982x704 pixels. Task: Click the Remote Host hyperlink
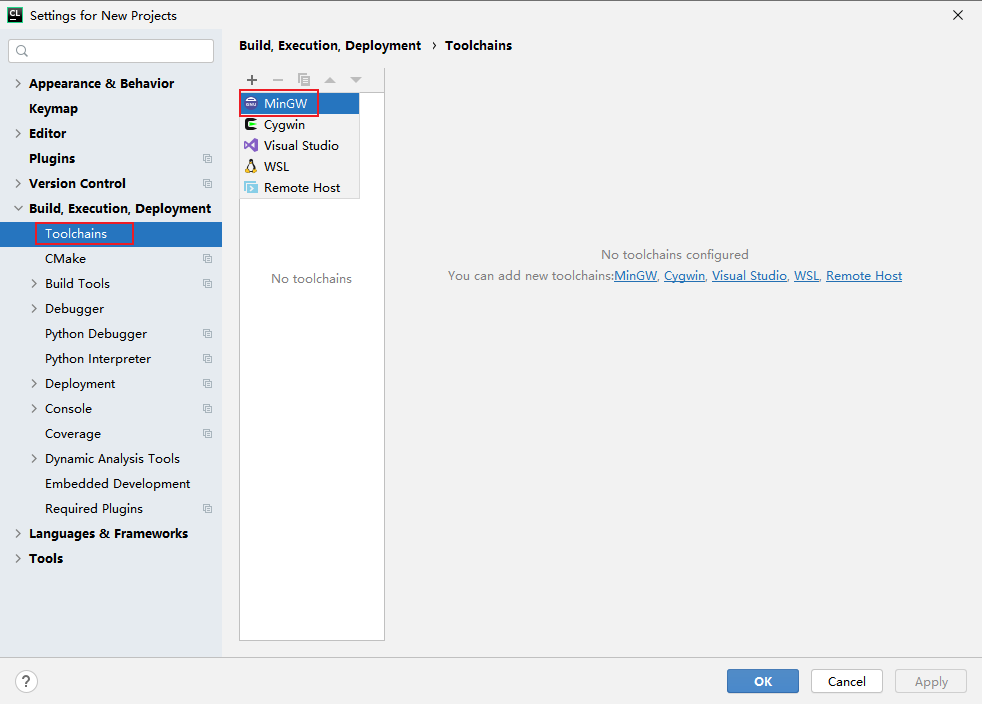[864, 276]
